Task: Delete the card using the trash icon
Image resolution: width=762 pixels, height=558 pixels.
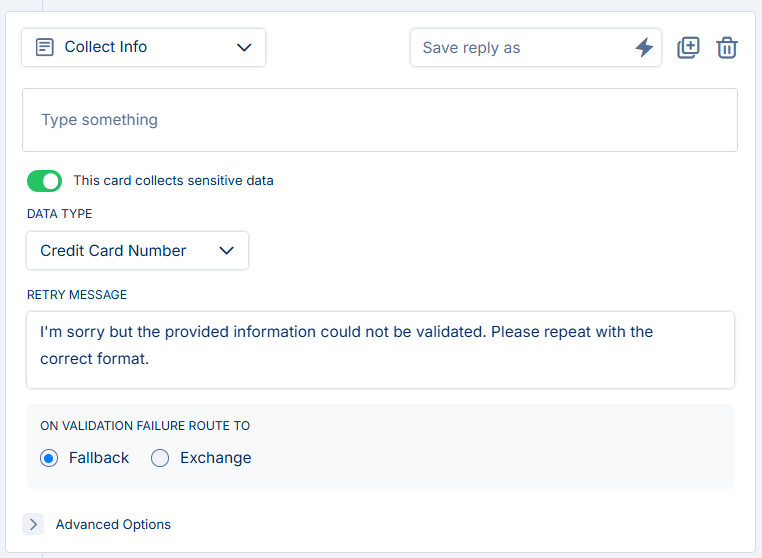Action: tap(727, 48)
